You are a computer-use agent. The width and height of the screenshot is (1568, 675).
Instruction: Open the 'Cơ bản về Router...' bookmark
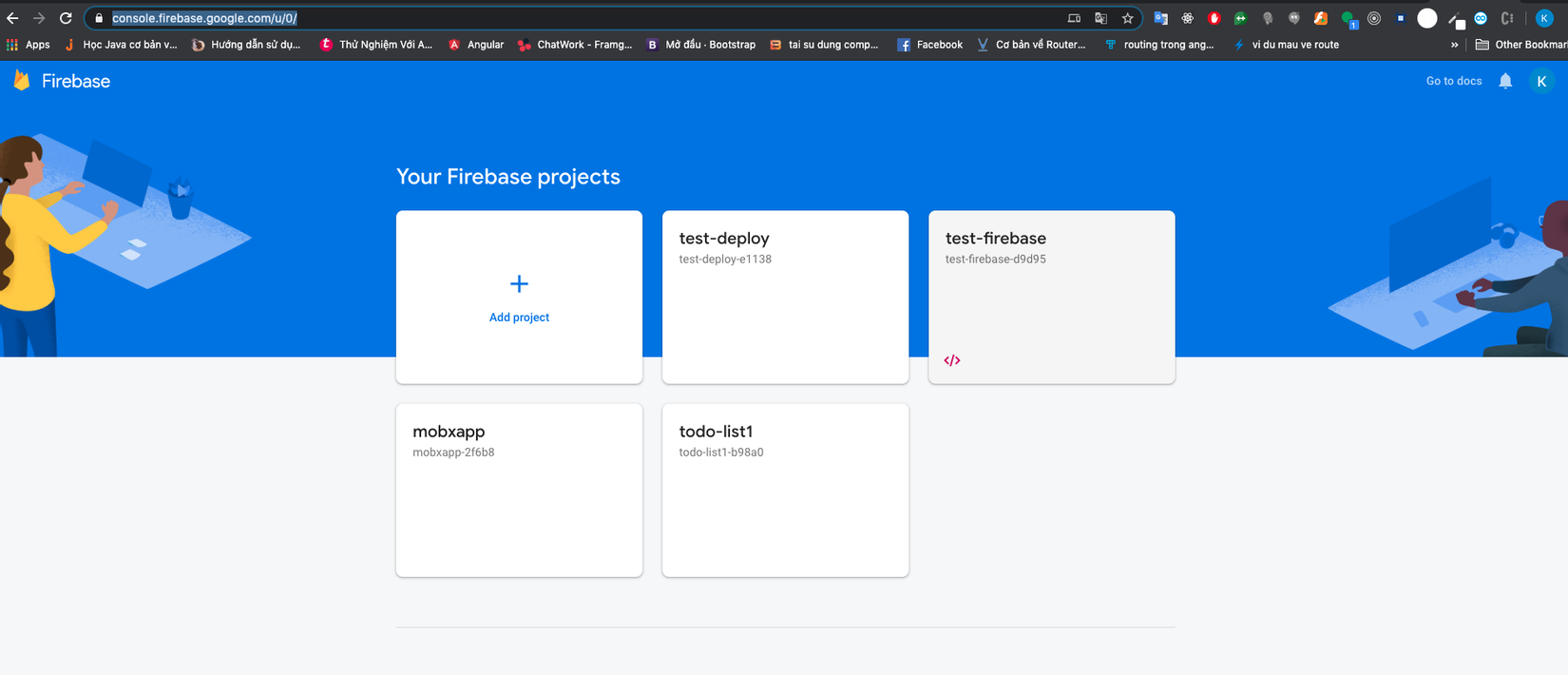[x=1031, y=45]
